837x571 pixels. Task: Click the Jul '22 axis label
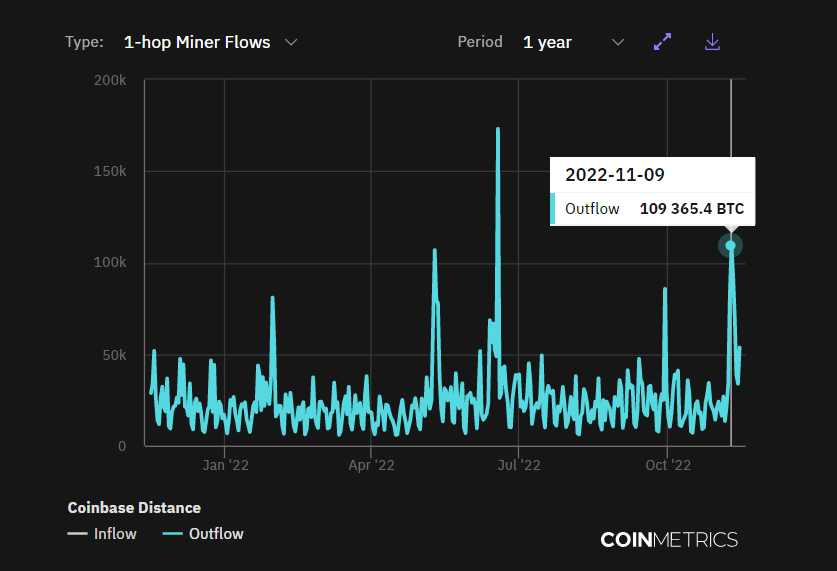pos(519,465)
